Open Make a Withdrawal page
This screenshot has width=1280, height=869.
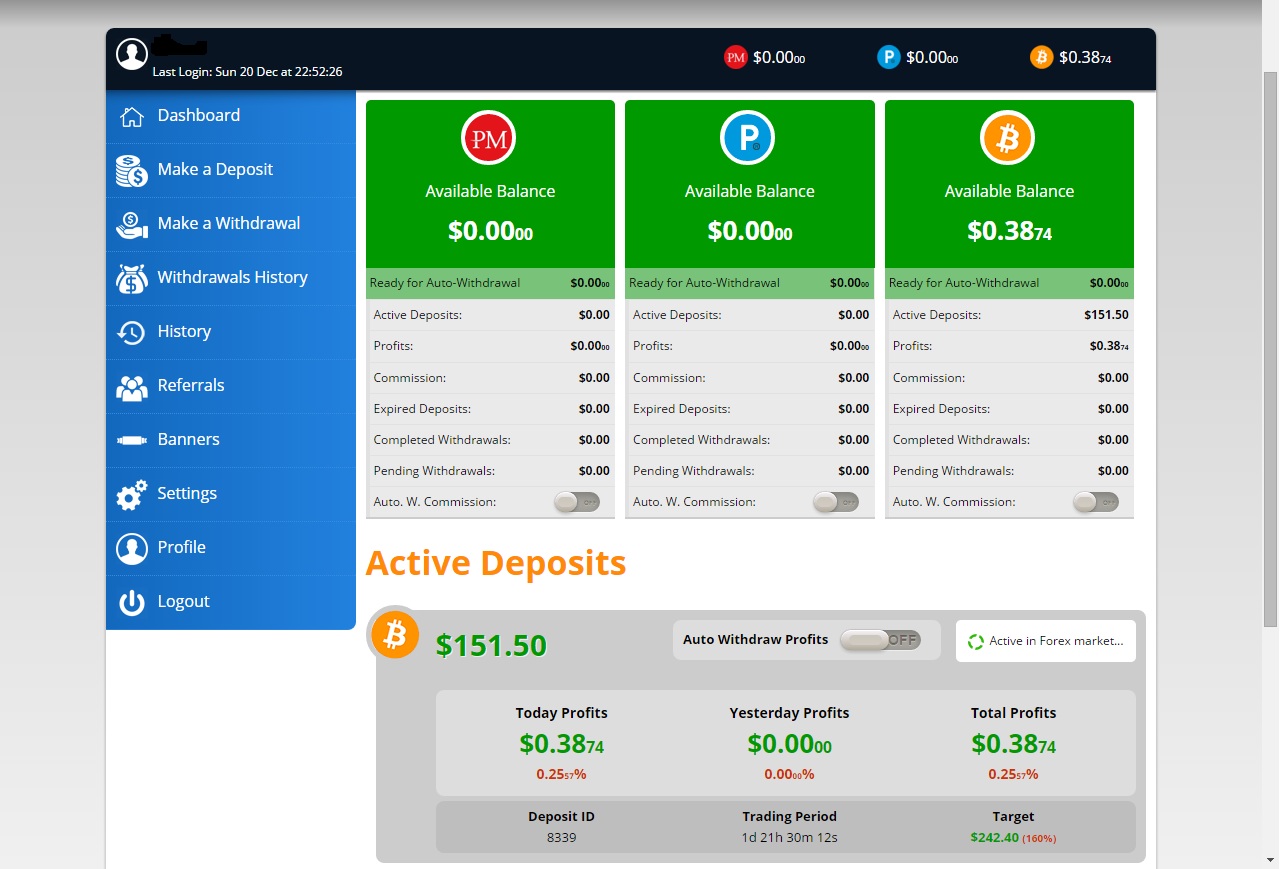coord(228,224)
